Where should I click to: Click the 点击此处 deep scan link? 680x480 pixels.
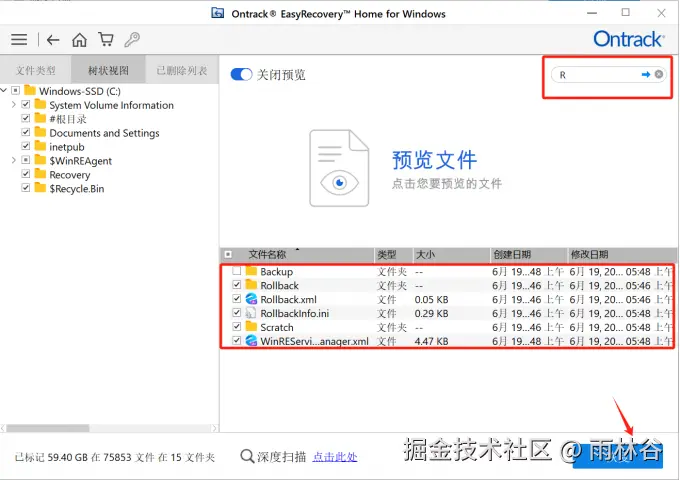click(335, 457)
